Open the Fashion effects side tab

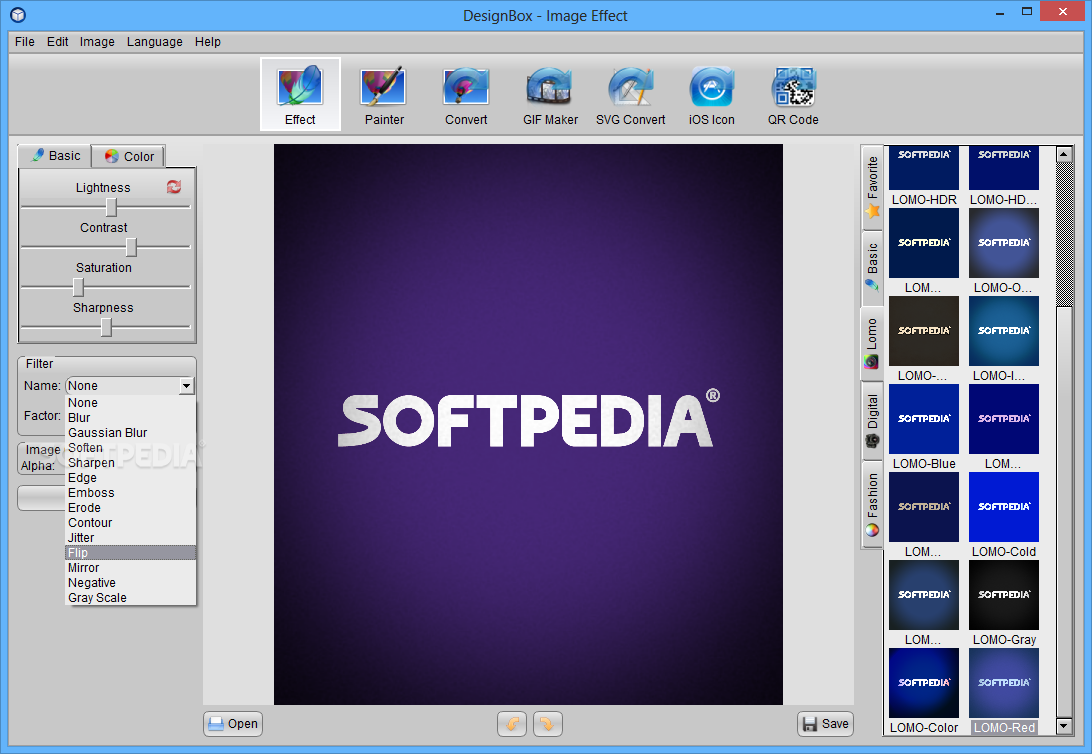[x=872, y=504]
